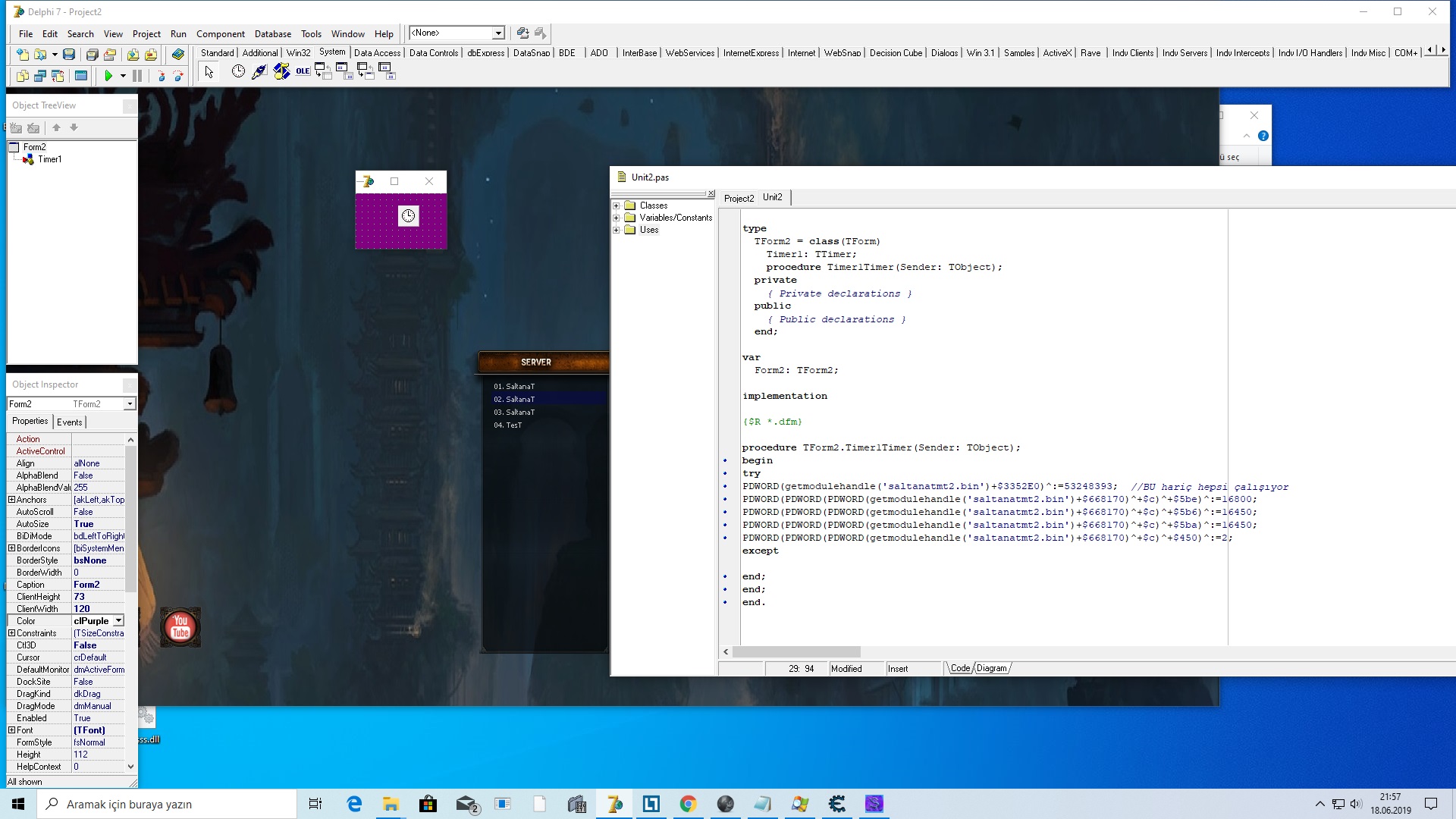The height and width of the screenshot is (819, 1456).
Task: Click the Step Over debug icon
Action: point(179,76)
